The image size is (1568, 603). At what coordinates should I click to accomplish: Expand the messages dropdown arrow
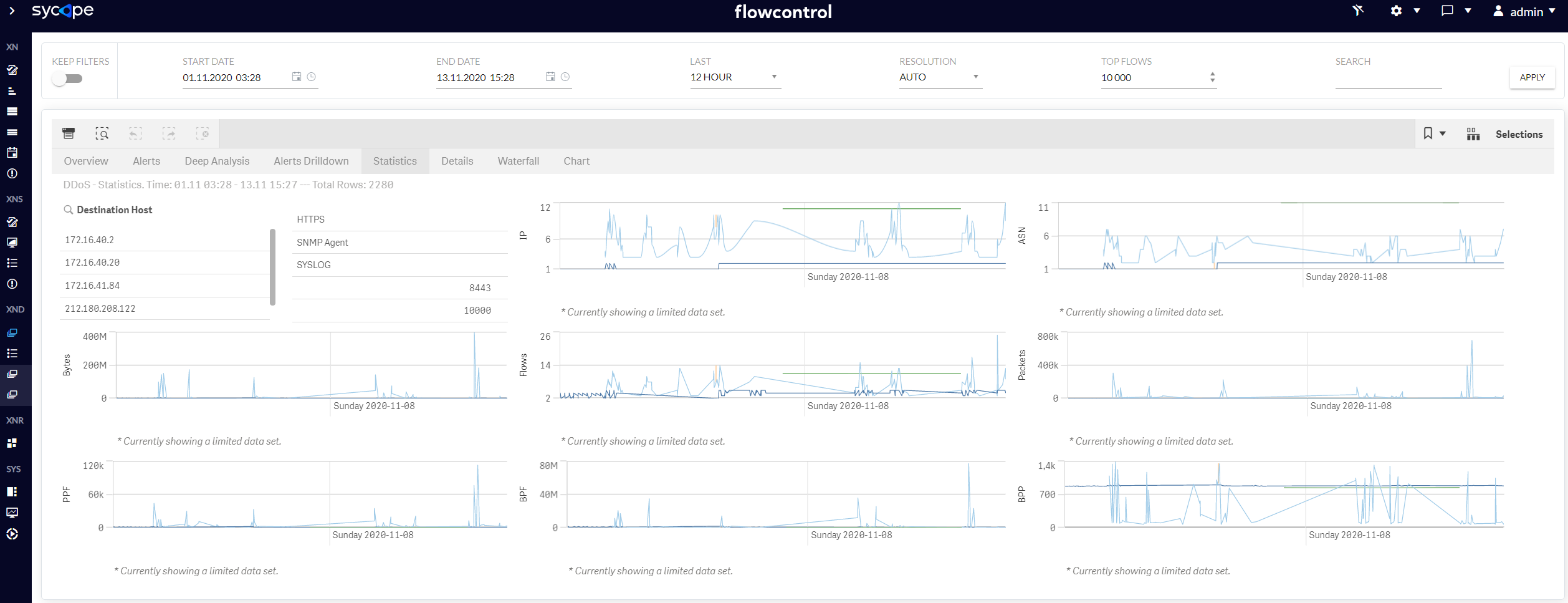point(1468,11)
